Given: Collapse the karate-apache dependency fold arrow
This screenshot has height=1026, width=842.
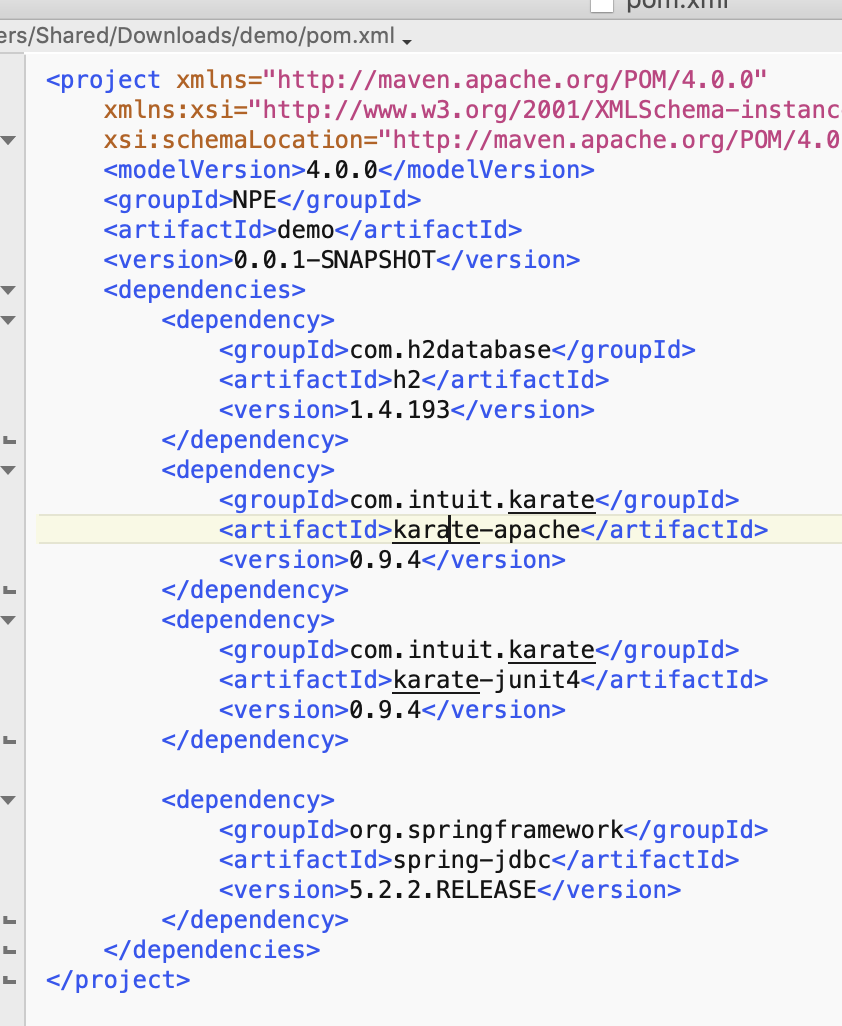Looking at the screenshot, I should pyautogui.click(x=10, y=470).
